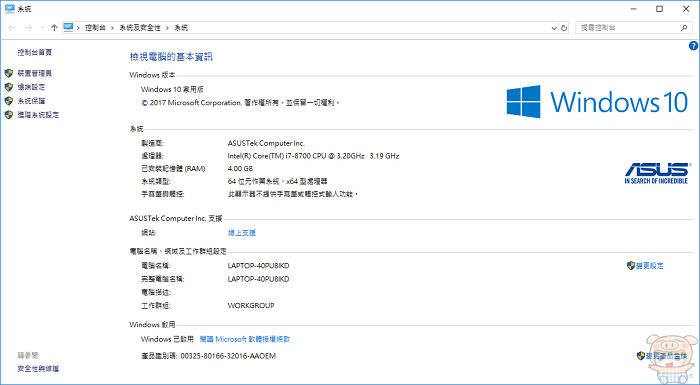Select the ASUSTek Computer Inc. manufacturer value
The image size is (700, 385).
click(266, 143)
